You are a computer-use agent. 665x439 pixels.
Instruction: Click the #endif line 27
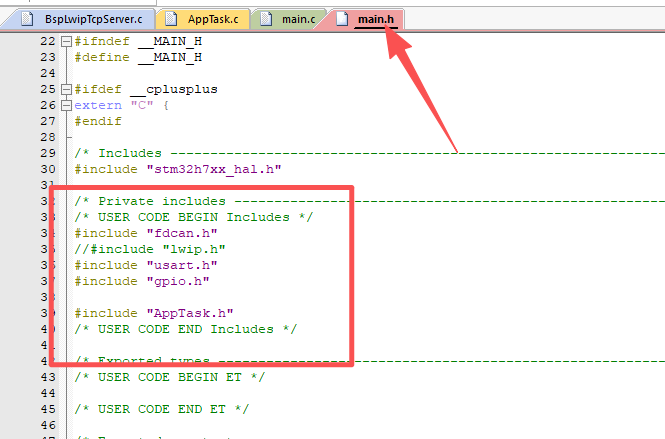tap(98, 121)
